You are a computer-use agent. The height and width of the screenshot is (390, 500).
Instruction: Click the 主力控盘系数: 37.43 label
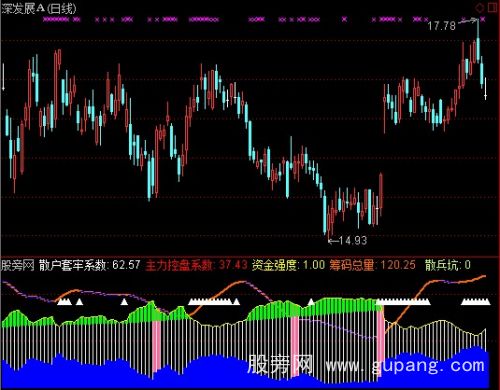tap(197, 265)
